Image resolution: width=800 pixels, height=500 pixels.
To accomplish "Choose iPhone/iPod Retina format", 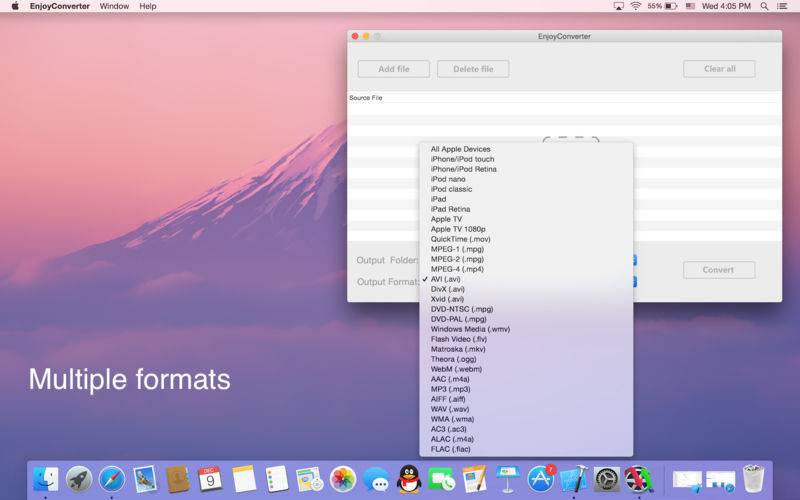I will click(526, 169).
